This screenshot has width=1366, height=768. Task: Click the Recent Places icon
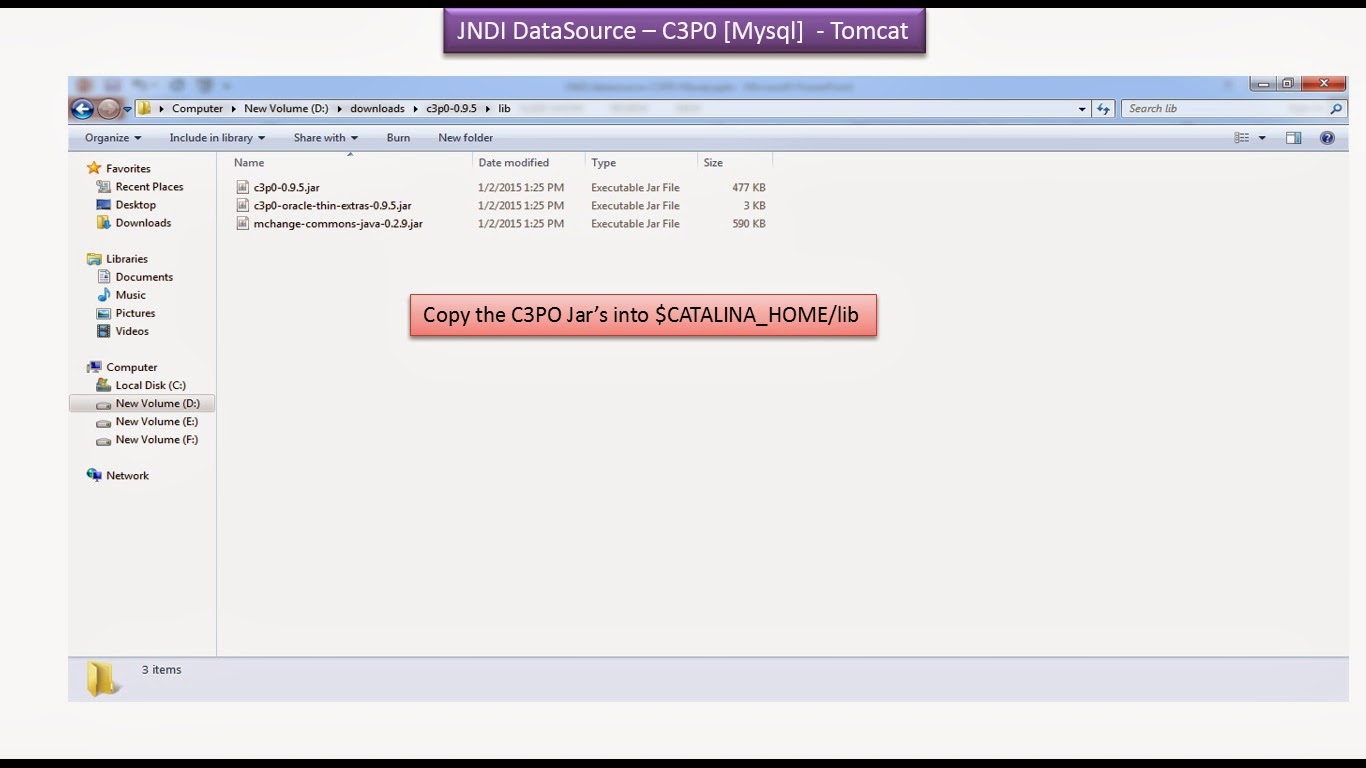(103, 186)
